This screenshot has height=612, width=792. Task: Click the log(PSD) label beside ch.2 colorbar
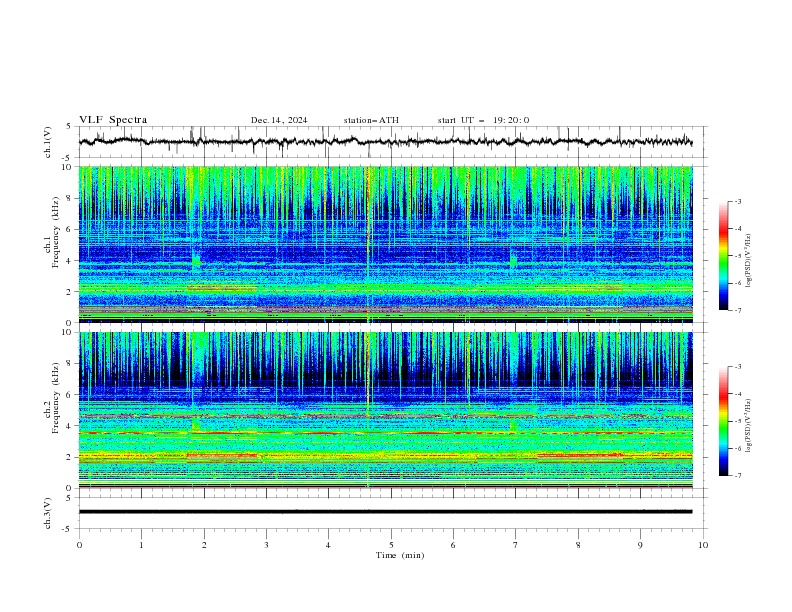pos(748,425)
